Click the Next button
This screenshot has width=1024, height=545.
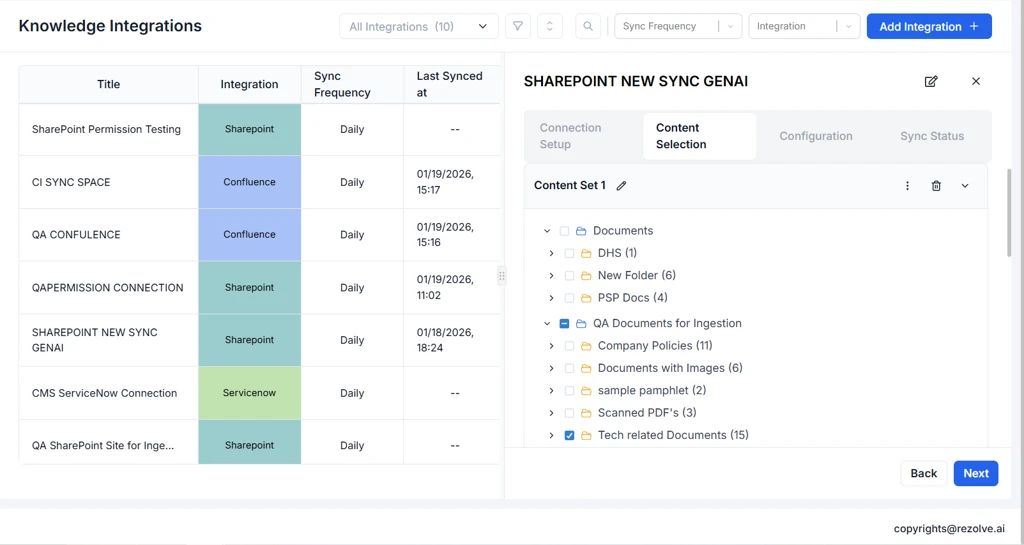point(975,473)
